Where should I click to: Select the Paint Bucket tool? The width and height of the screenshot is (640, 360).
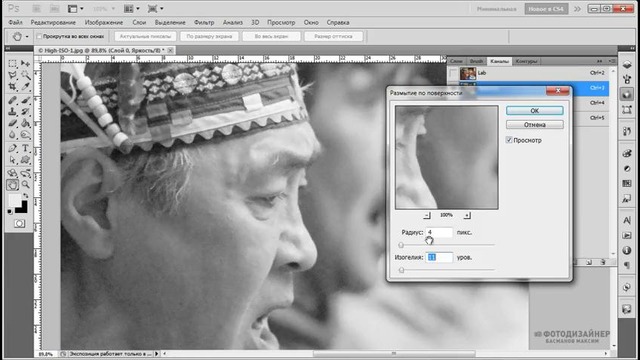tap(25, 123)
